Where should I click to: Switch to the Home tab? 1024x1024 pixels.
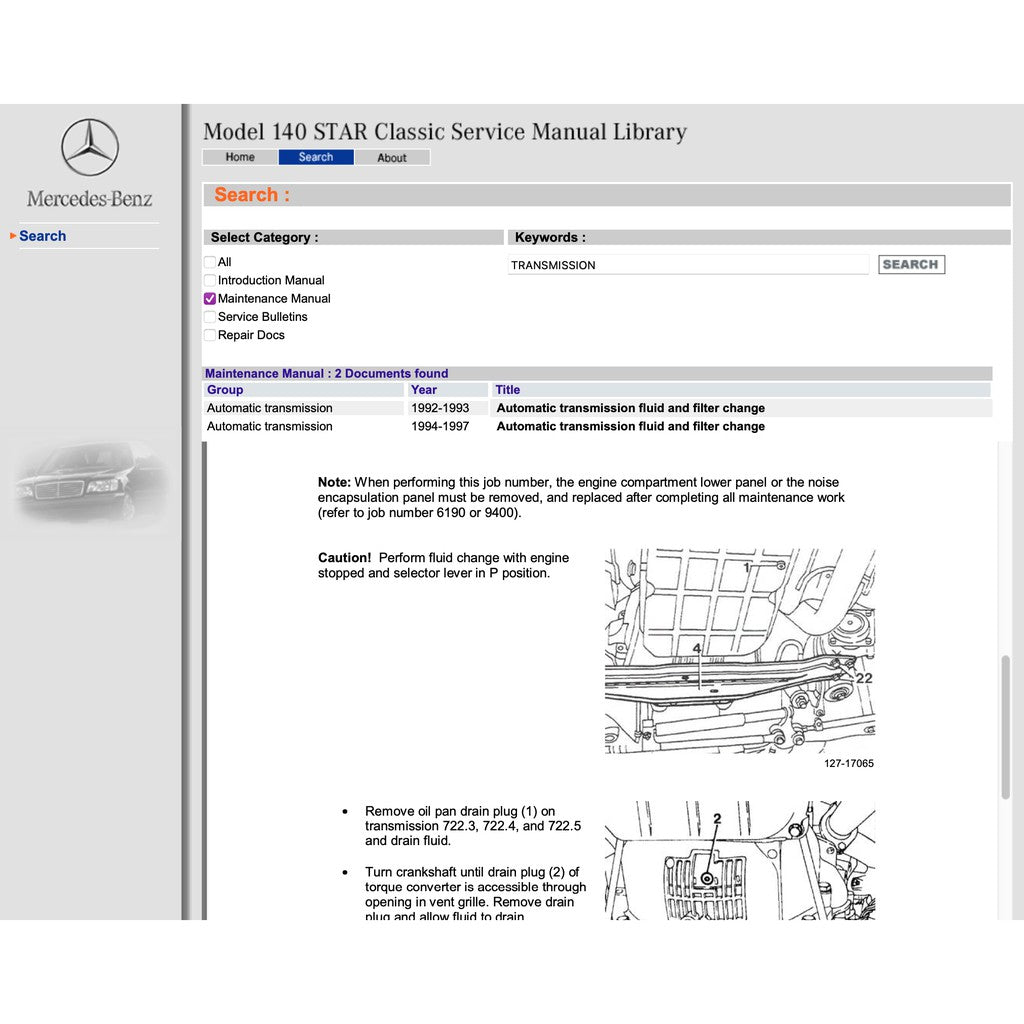[x=238, y=157]
